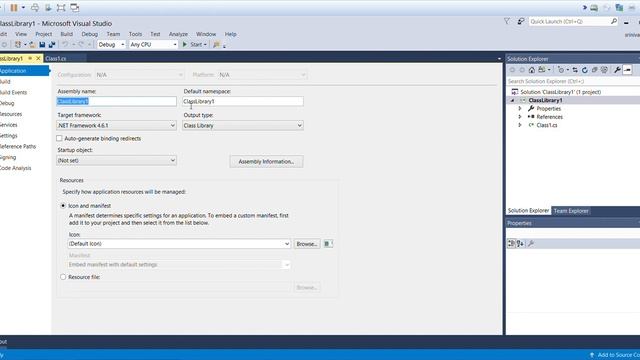The height and width of the screenshot is (360, 640).
Task: Expand Class1.cs node in Solution Explorer
Action: tap(520, 125)
